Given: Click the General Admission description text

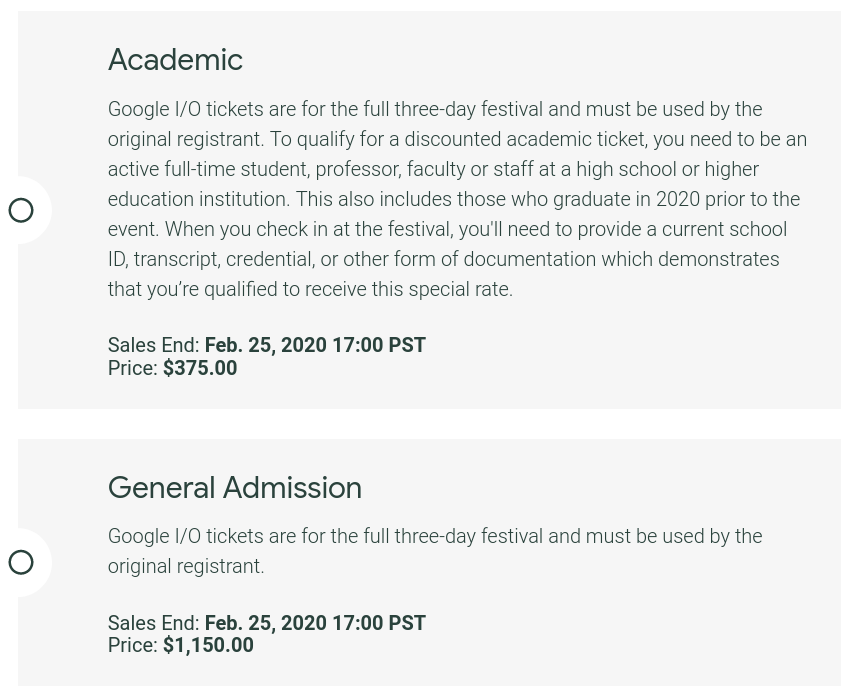Looking at the screenshot, I should point(434,551).
